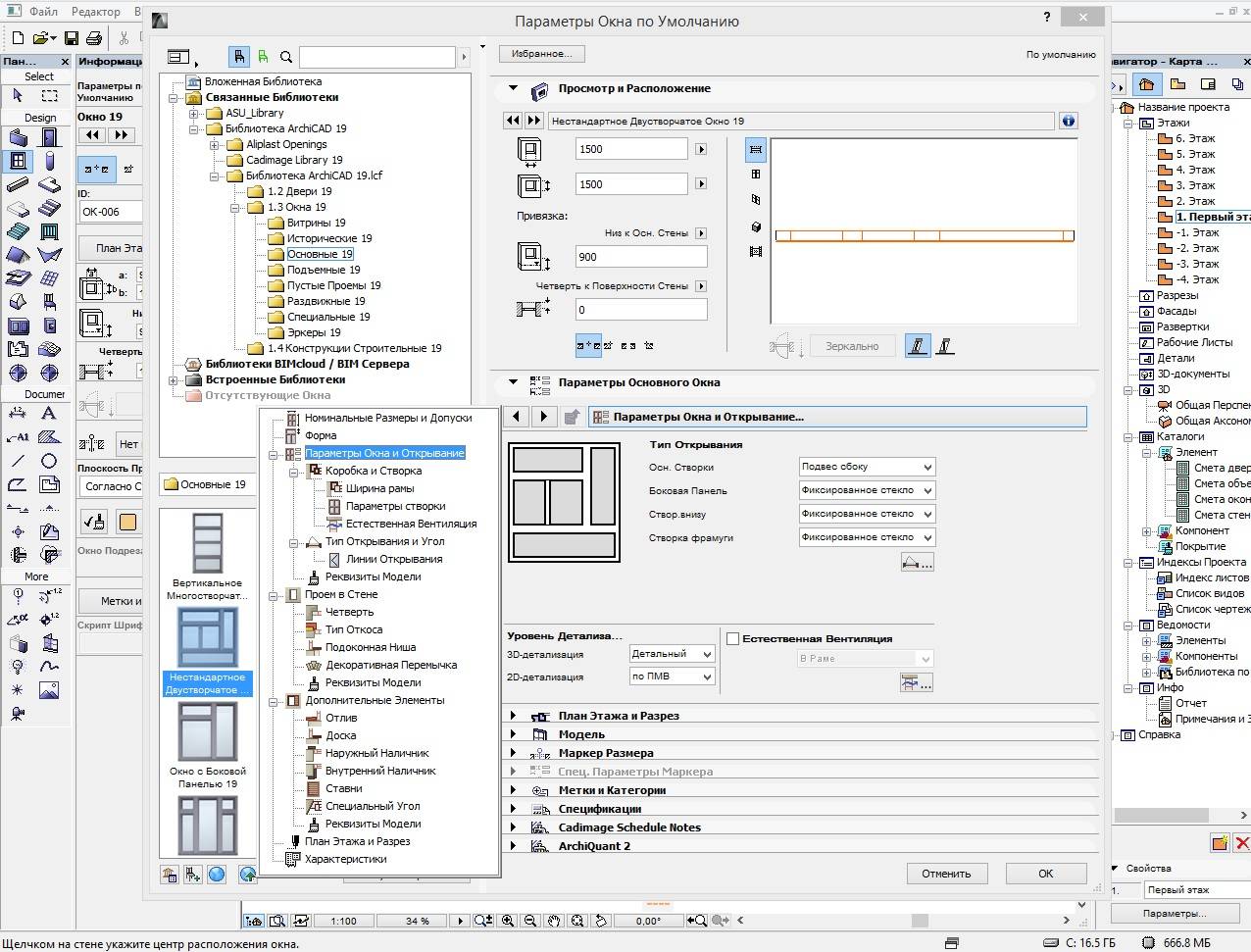Open Створка фрамуги dropdown
The height and width of the screenshot is (952, 1251).
(867, 537)
